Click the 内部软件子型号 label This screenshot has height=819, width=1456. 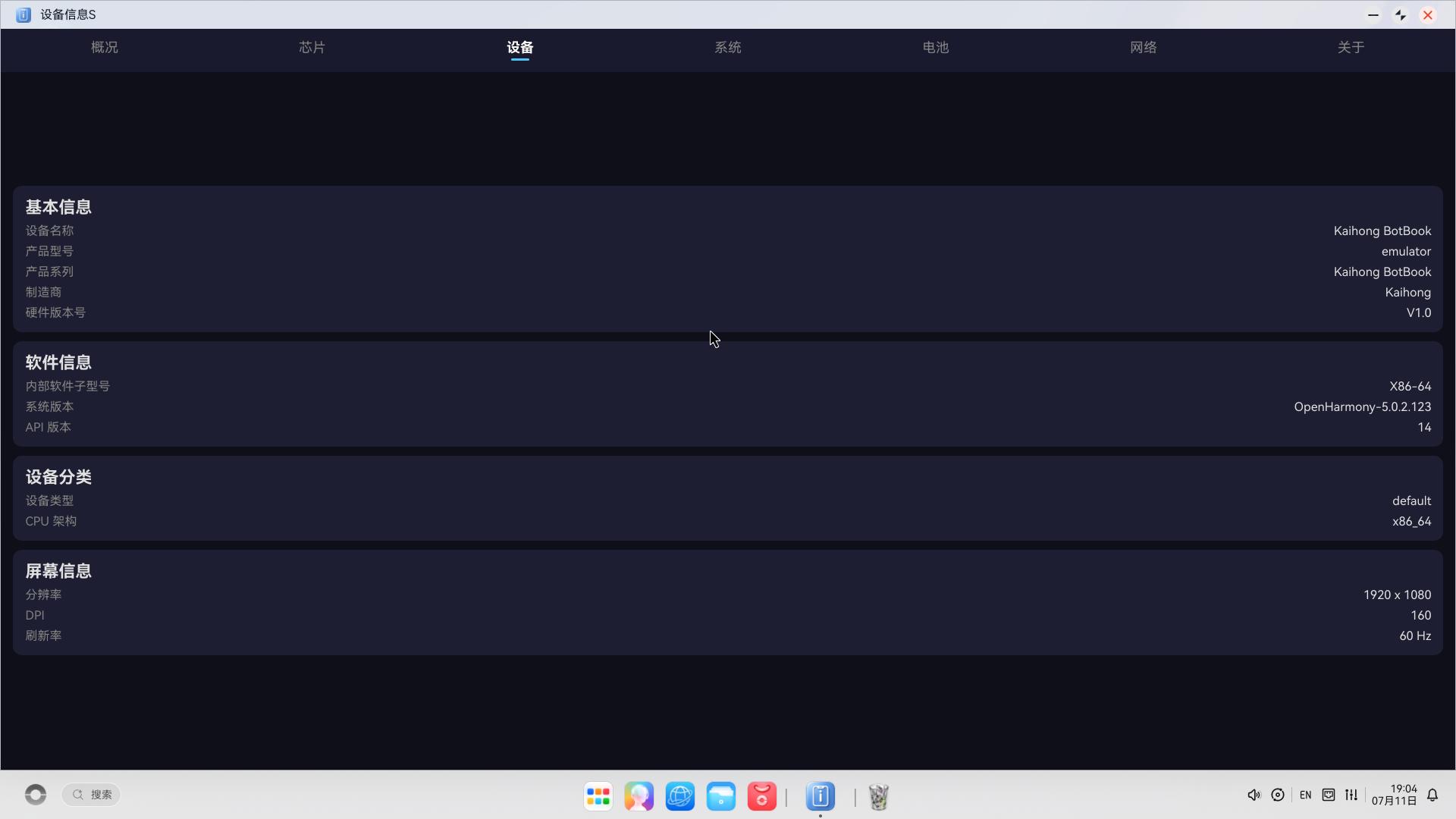tap(67, 386)
